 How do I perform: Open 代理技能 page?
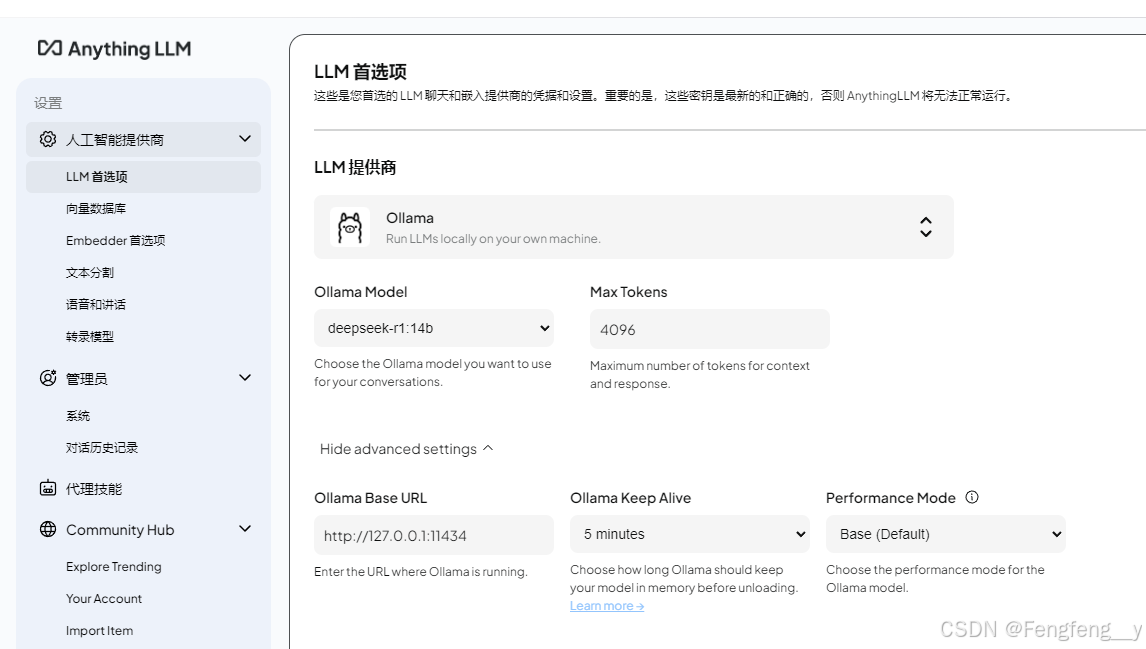(x=94, y=489)
